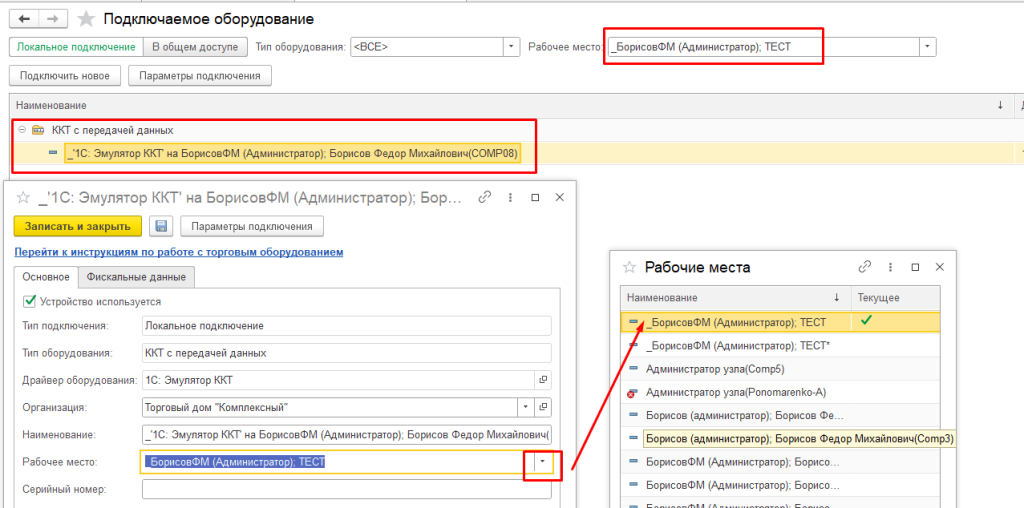Uncheck the Устройство используется checkbox
This screenshot has height=508, width=1024.
click(29, 301)
